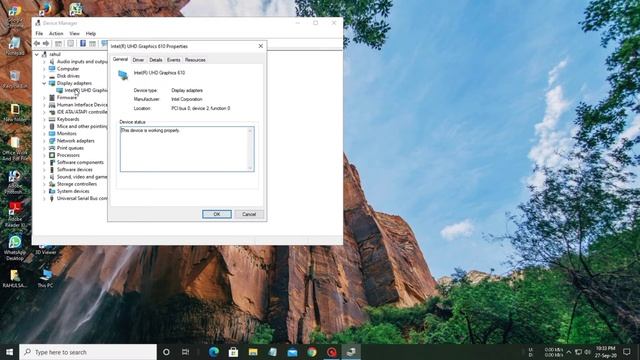Expand the Firmware category
The height and width of the screenshot is (360, 640).
44,98
